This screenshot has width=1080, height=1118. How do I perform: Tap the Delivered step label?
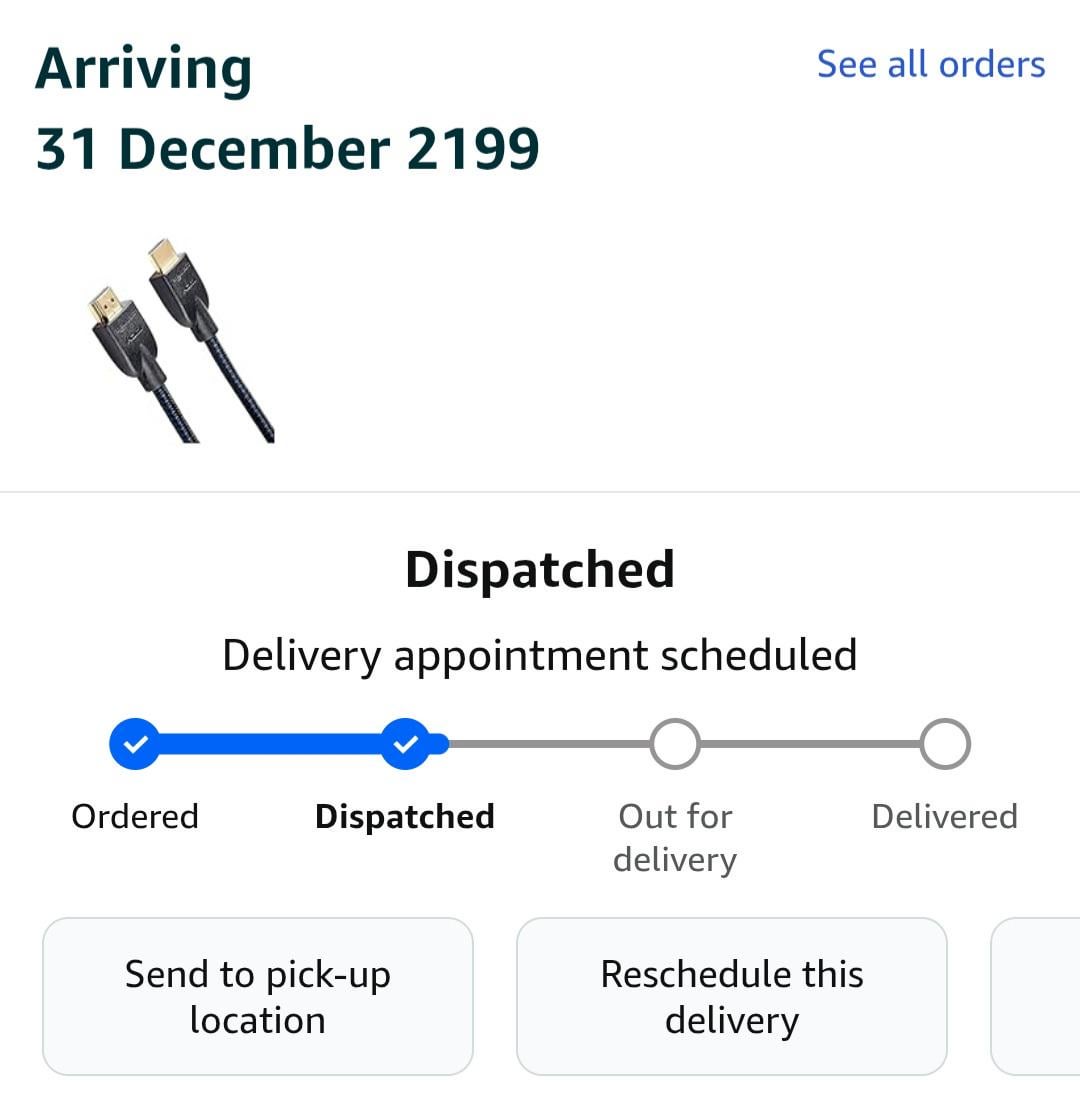coord(945,816)
